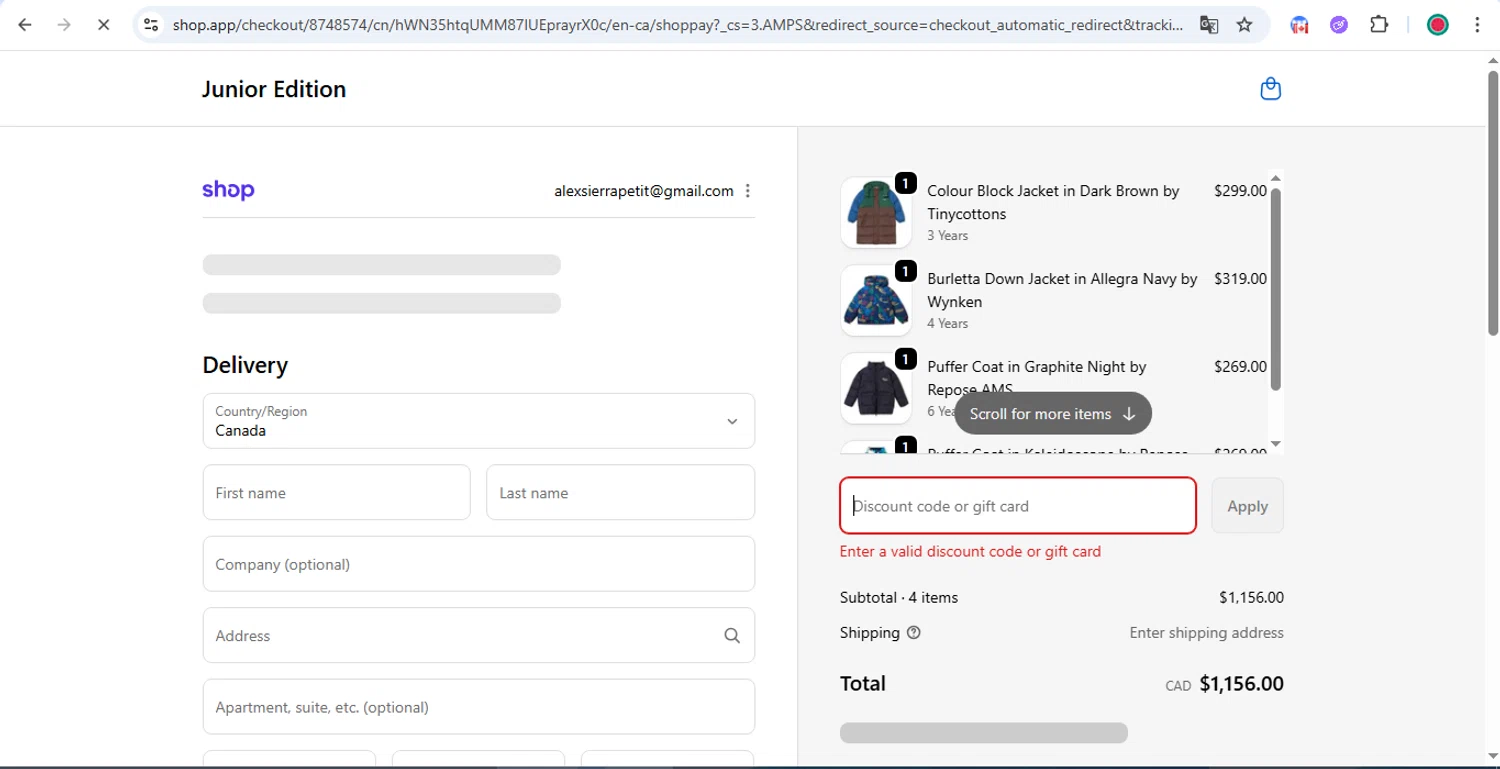Image resolution: width=1500 pixels, height=769 pixels.
Task: Click the order list scroll-down arrow
Action: tap(1275, 444)
